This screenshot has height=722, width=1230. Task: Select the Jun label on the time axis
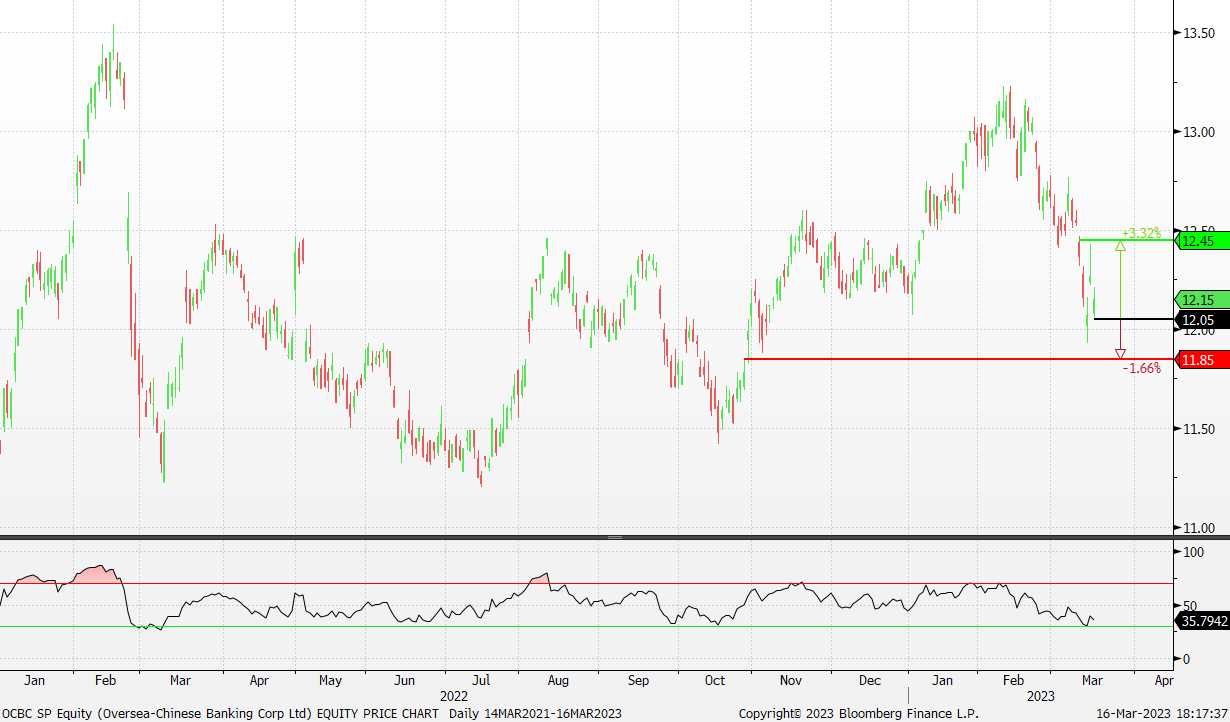(x=405, y=681)
